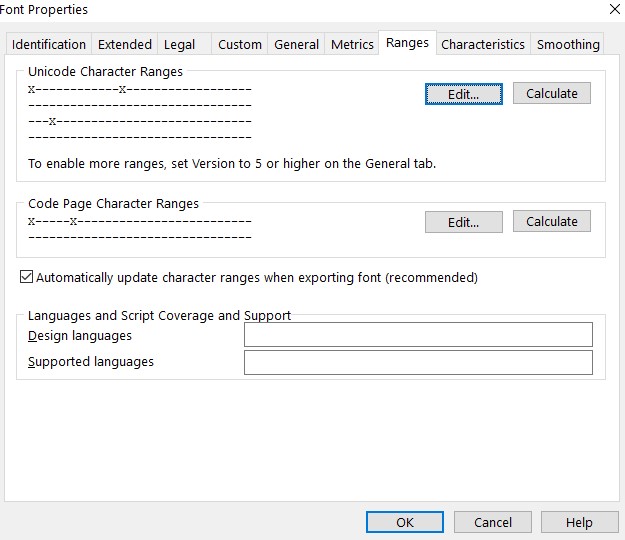Close the Font Properties dialog
The image size is (625, 540).
pyautogui.click(x=611, y=9)
